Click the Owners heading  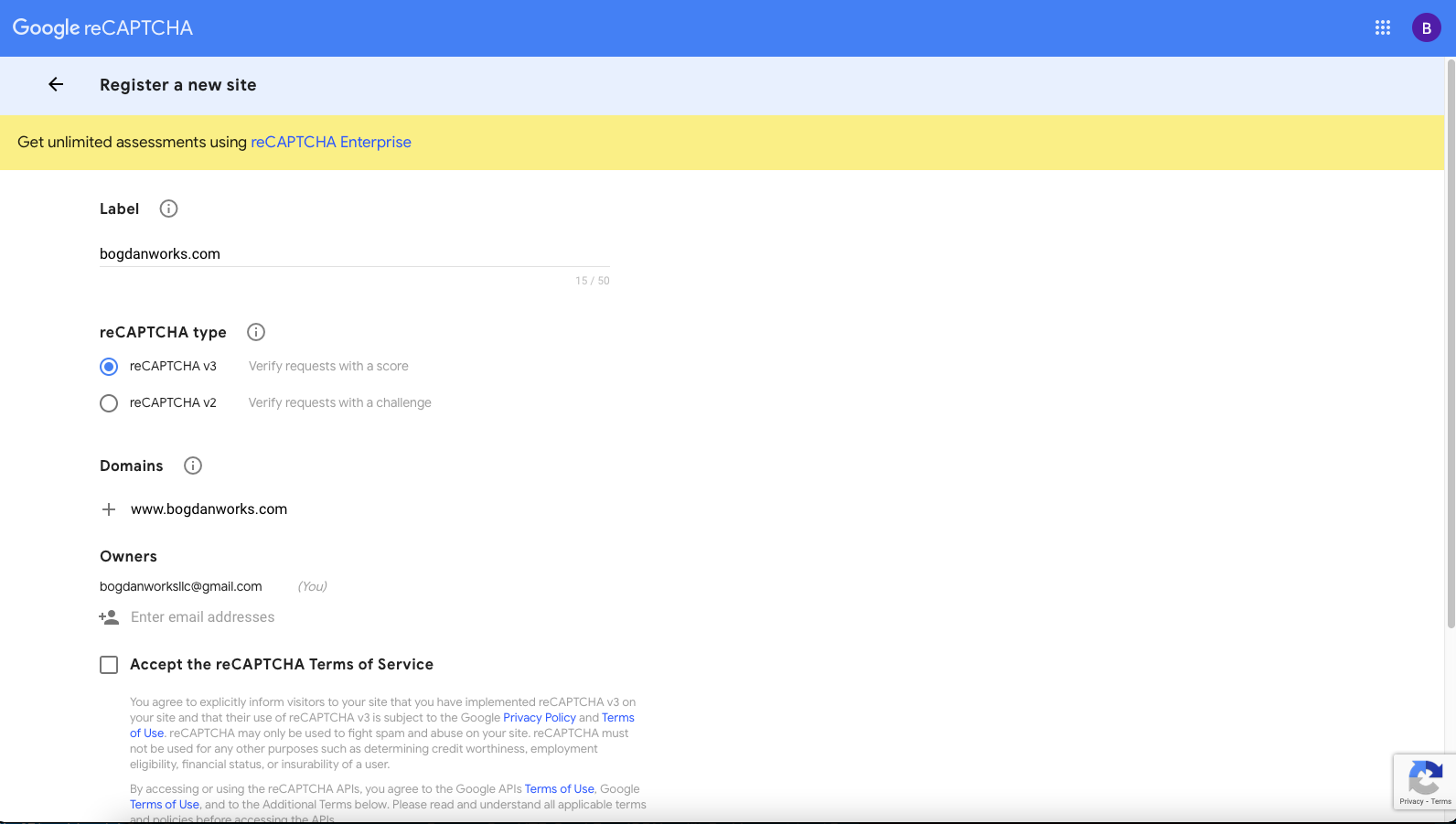[x=128, y=556]
